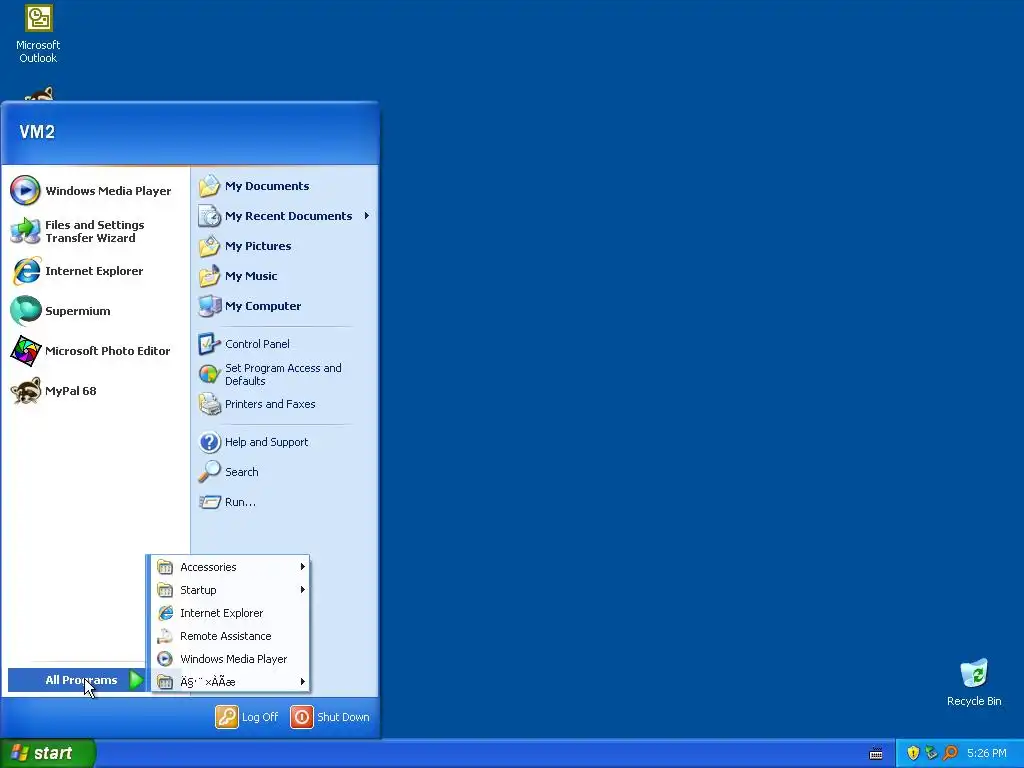This screenshot has width=1024, height=768.
Task: Click the VM2 user name header
Action: [37, 132]
